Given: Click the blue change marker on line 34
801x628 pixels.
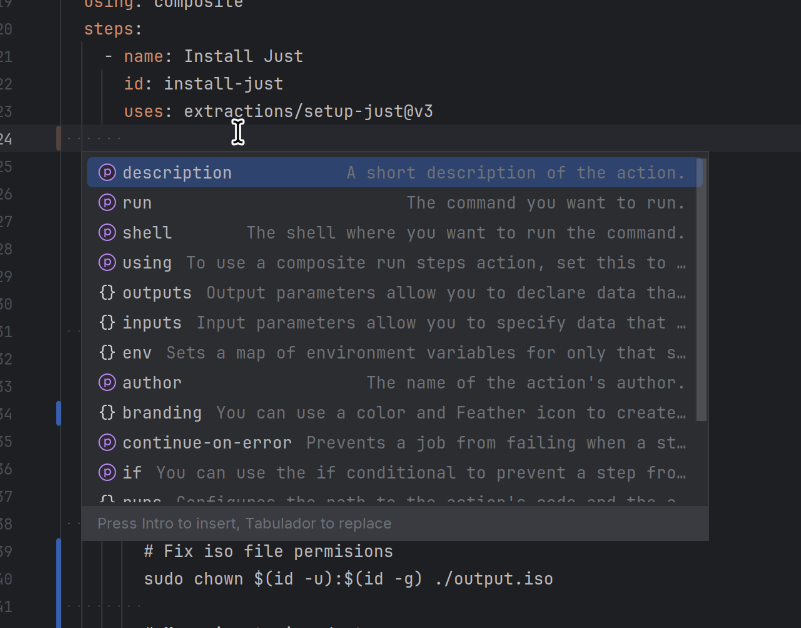Looking at the screenshot, I should 58,413.
